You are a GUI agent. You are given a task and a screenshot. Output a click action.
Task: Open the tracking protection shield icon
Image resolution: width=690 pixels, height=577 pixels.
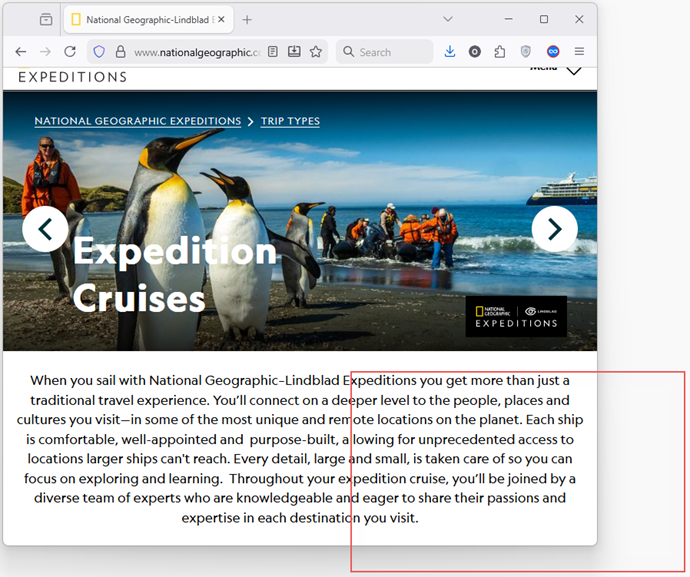(x=99, y=52)
